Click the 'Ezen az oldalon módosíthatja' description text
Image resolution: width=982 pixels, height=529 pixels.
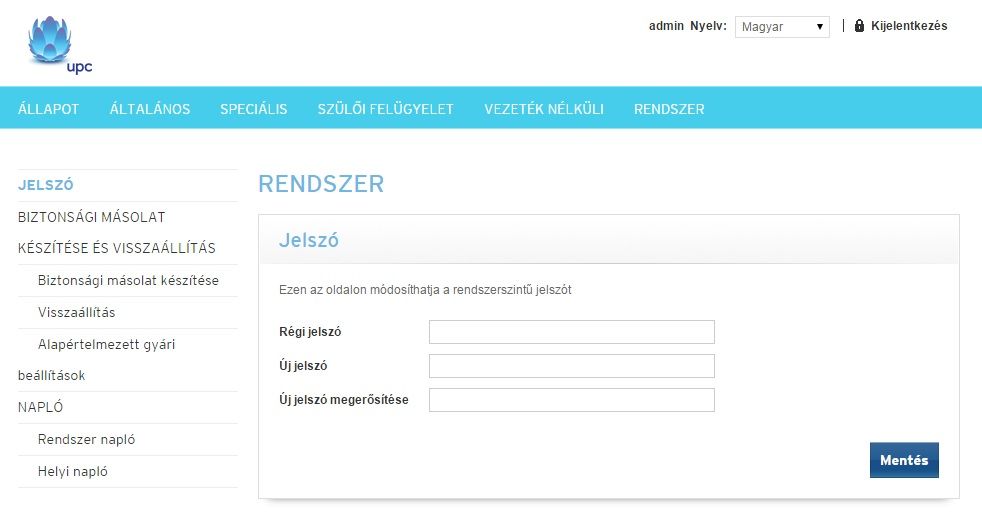pos(425,290)
